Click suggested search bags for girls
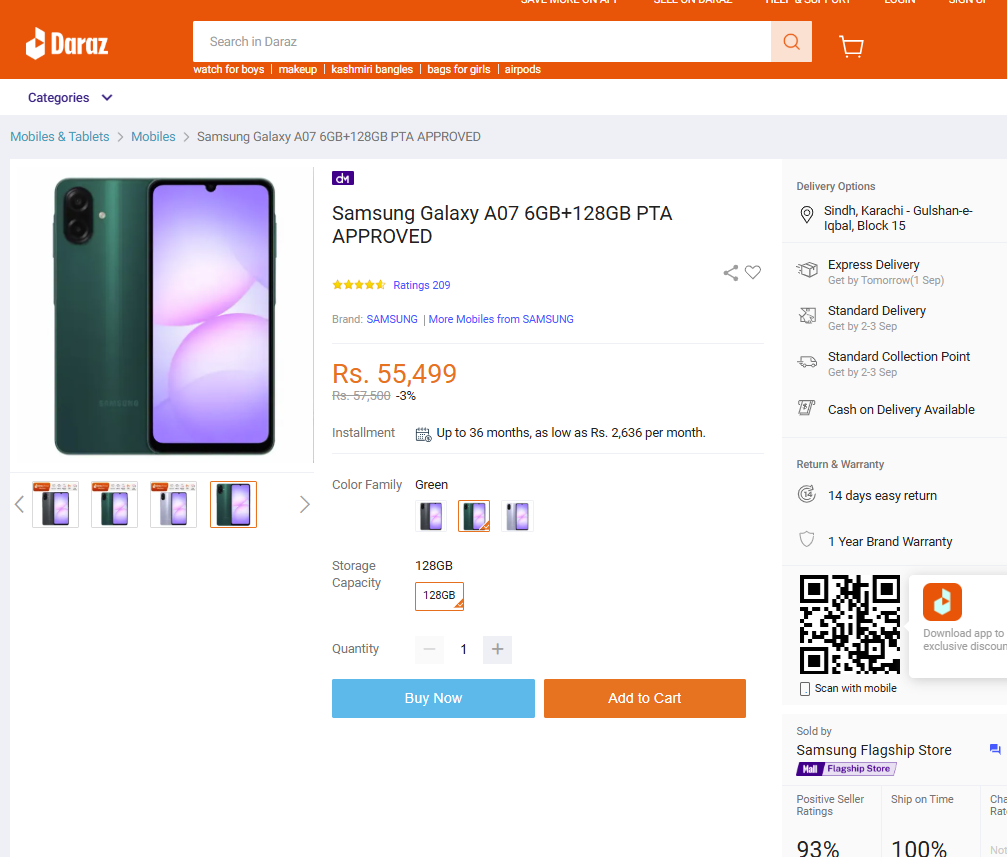The width and height of the screenshot is (1007, 857). pyautogui.click(x=459, y=69)
